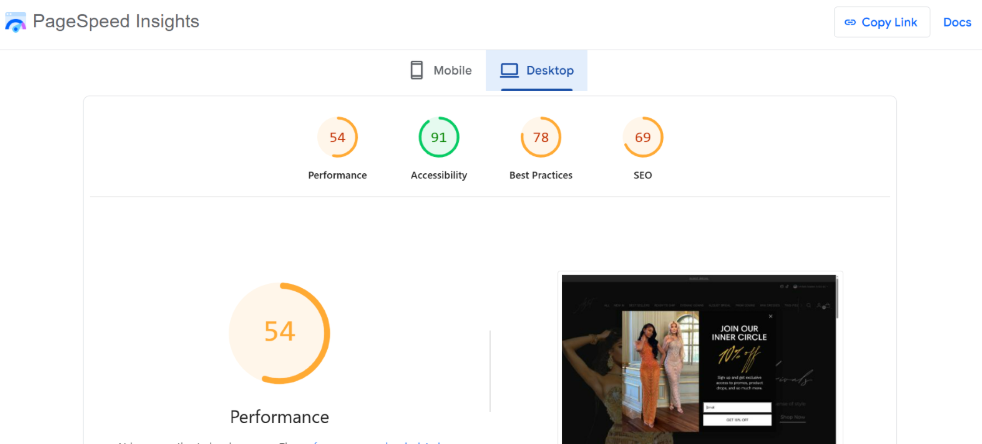Screen dimensions: 982x444
Task: Click the chain link icon in Copy Link
Action: point(850,22)
